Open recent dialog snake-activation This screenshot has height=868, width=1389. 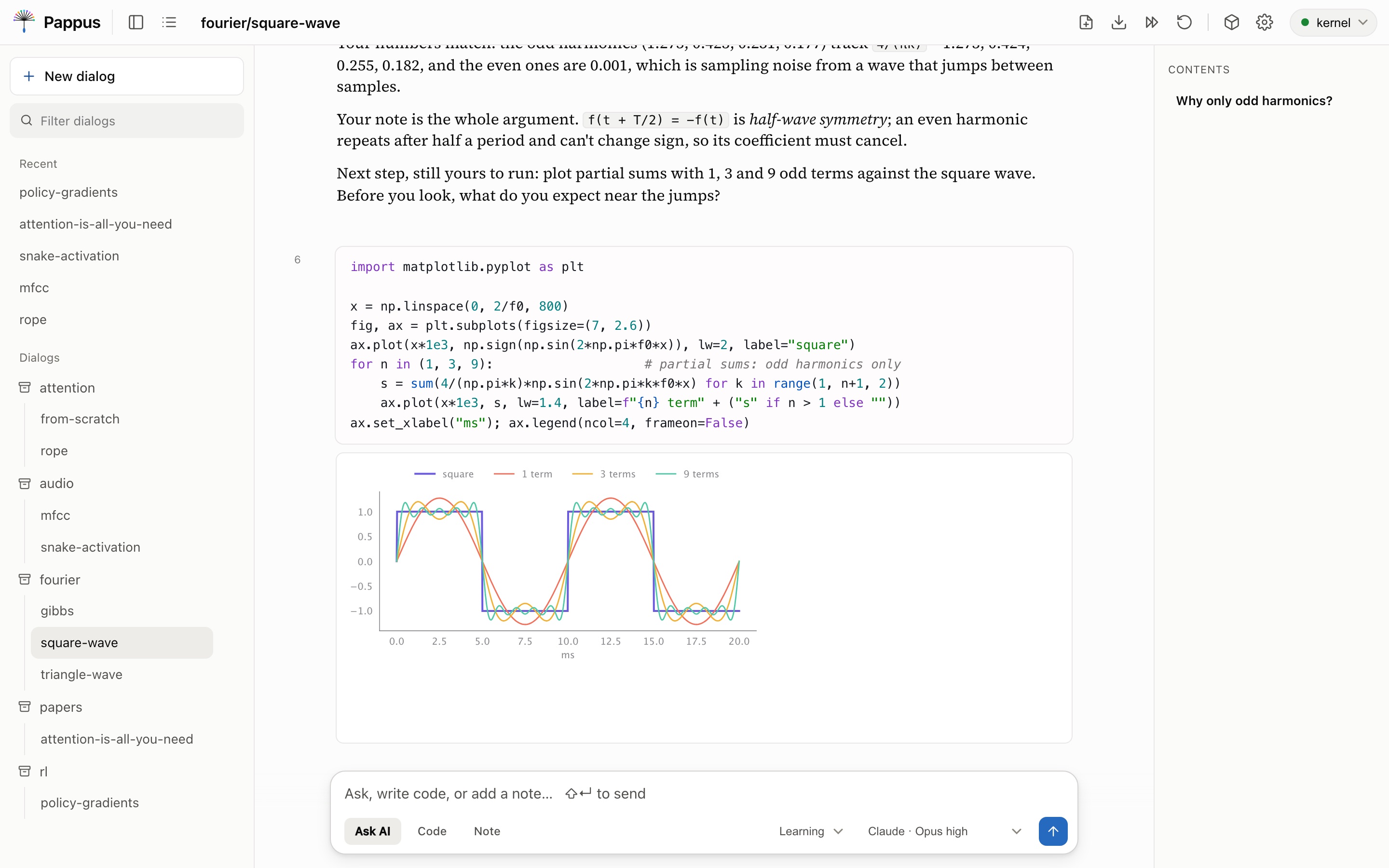(x=69, y=256)
